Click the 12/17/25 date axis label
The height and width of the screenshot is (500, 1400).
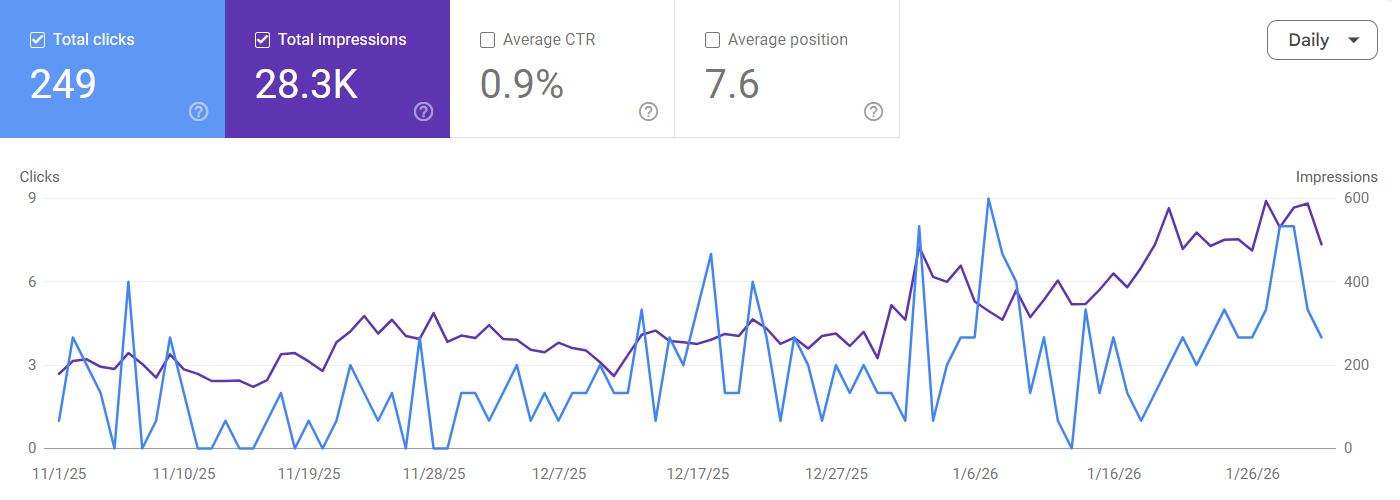[697, 473]
